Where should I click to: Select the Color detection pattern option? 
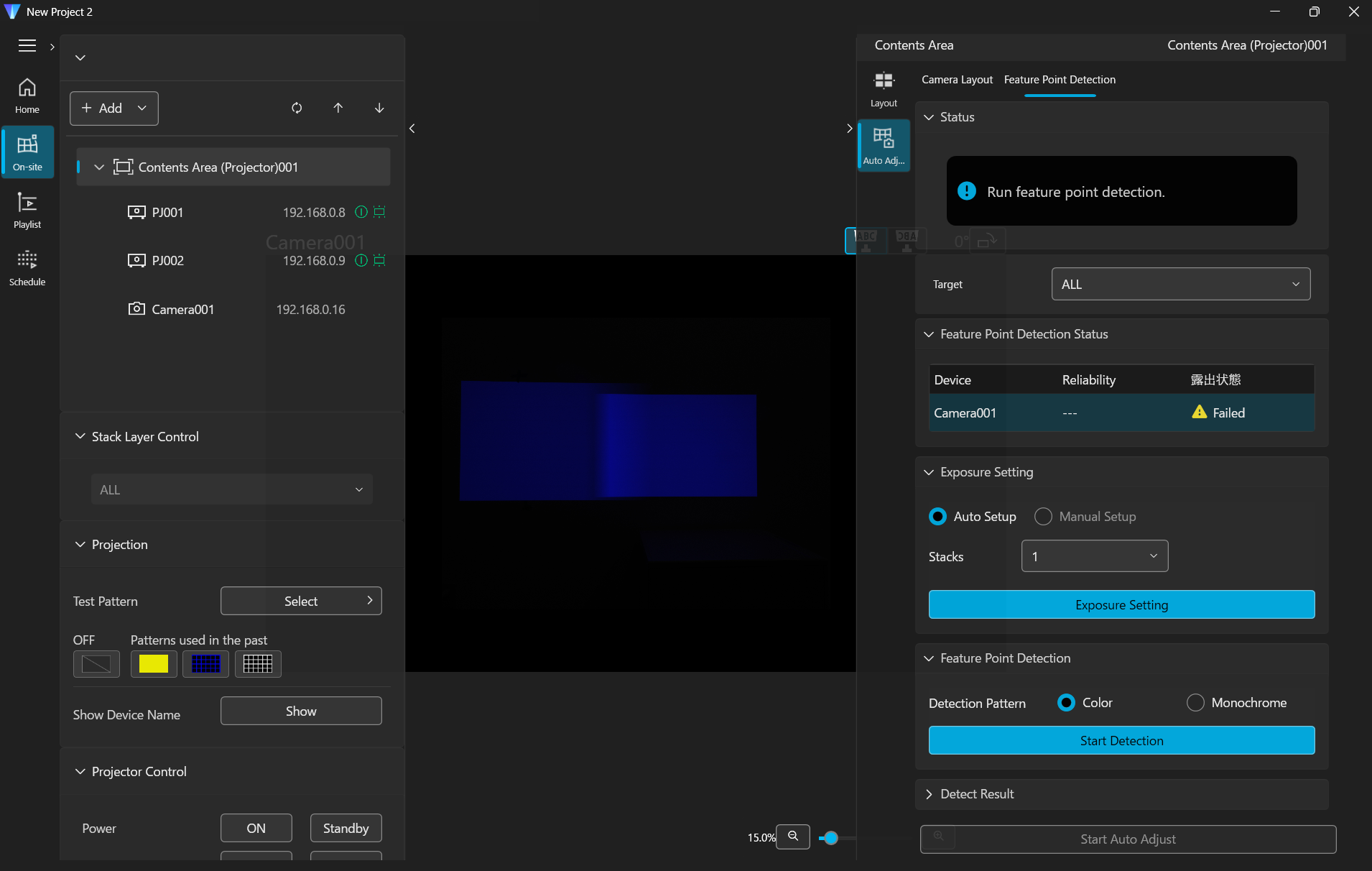tap(1067, 703)
